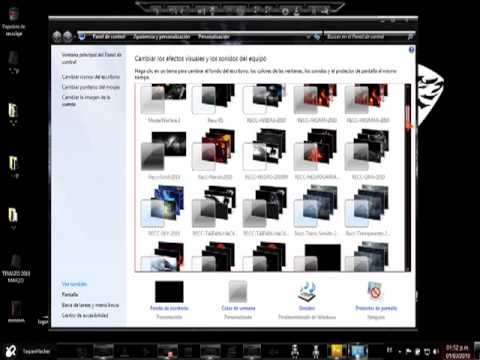This screenshot has width=480, height=360.
Task: Select the first theme in the top row
Action: click(x=163, y=103)
